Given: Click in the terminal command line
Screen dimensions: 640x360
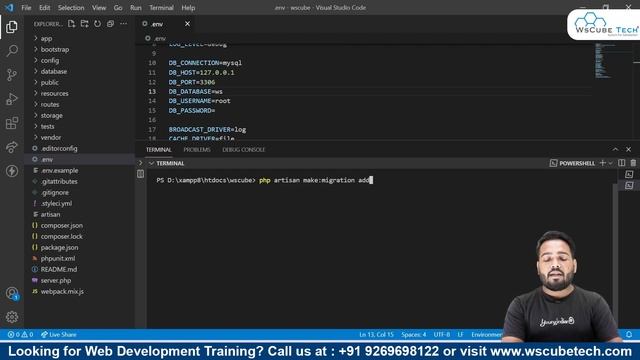Looking at the screenshot, I should pyautogui.click(x=264, y=180).
